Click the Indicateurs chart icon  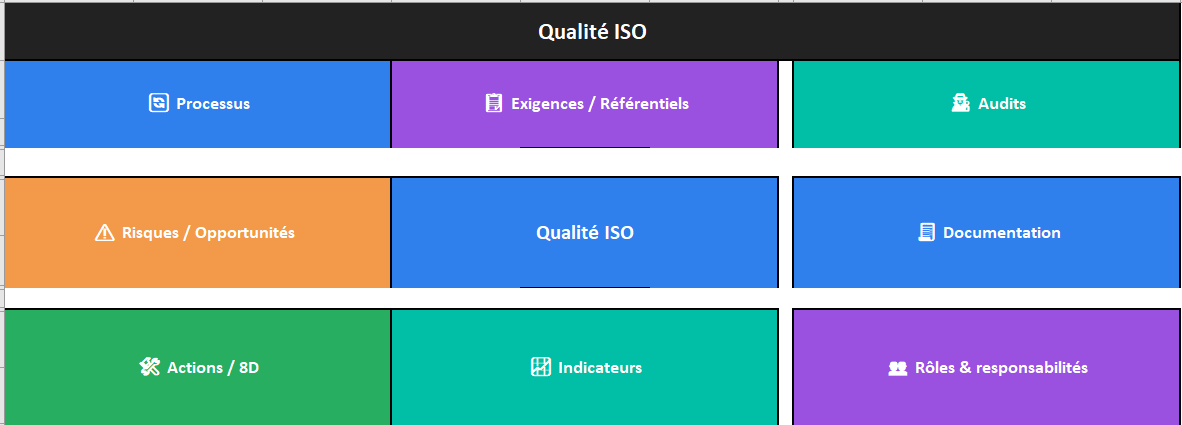pos(540,367)
